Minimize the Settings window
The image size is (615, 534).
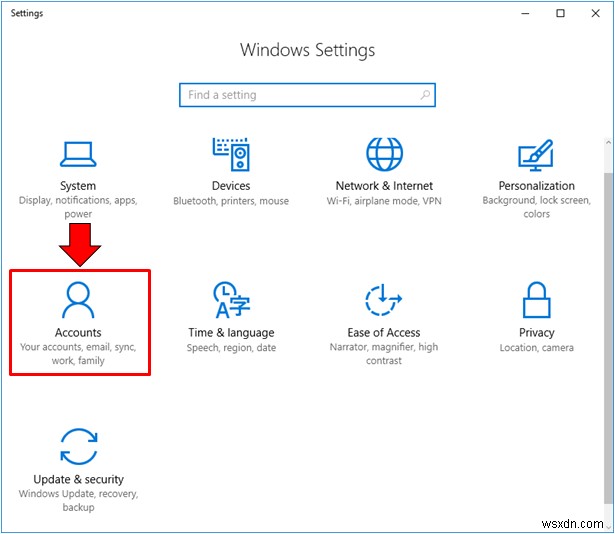click(x=525, y=13)
